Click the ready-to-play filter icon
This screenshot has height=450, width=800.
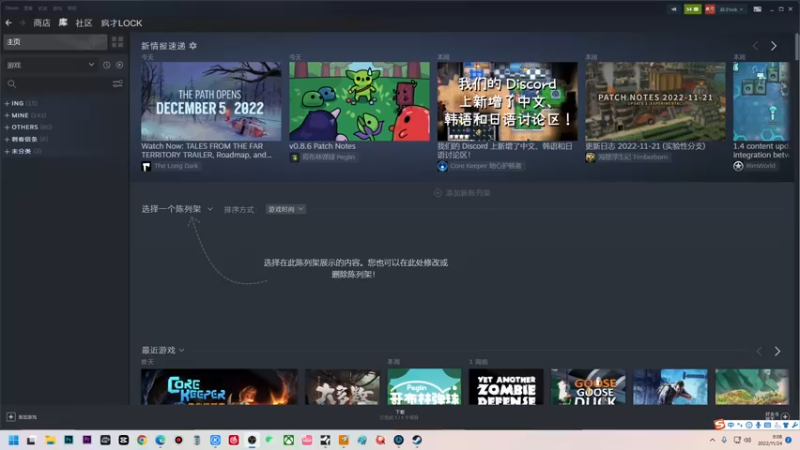point(119,65)
